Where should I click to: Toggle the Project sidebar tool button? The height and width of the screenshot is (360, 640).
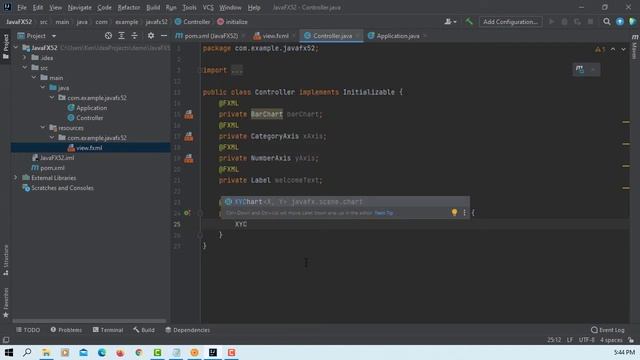(x=6, y=47)
